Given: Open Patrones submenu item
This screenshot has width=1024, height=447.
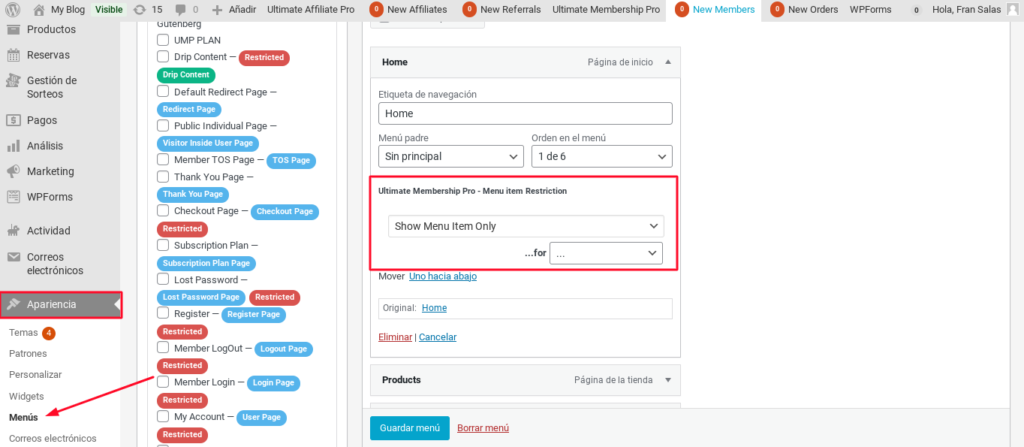Looking at the screenshot, I should 28,354.
